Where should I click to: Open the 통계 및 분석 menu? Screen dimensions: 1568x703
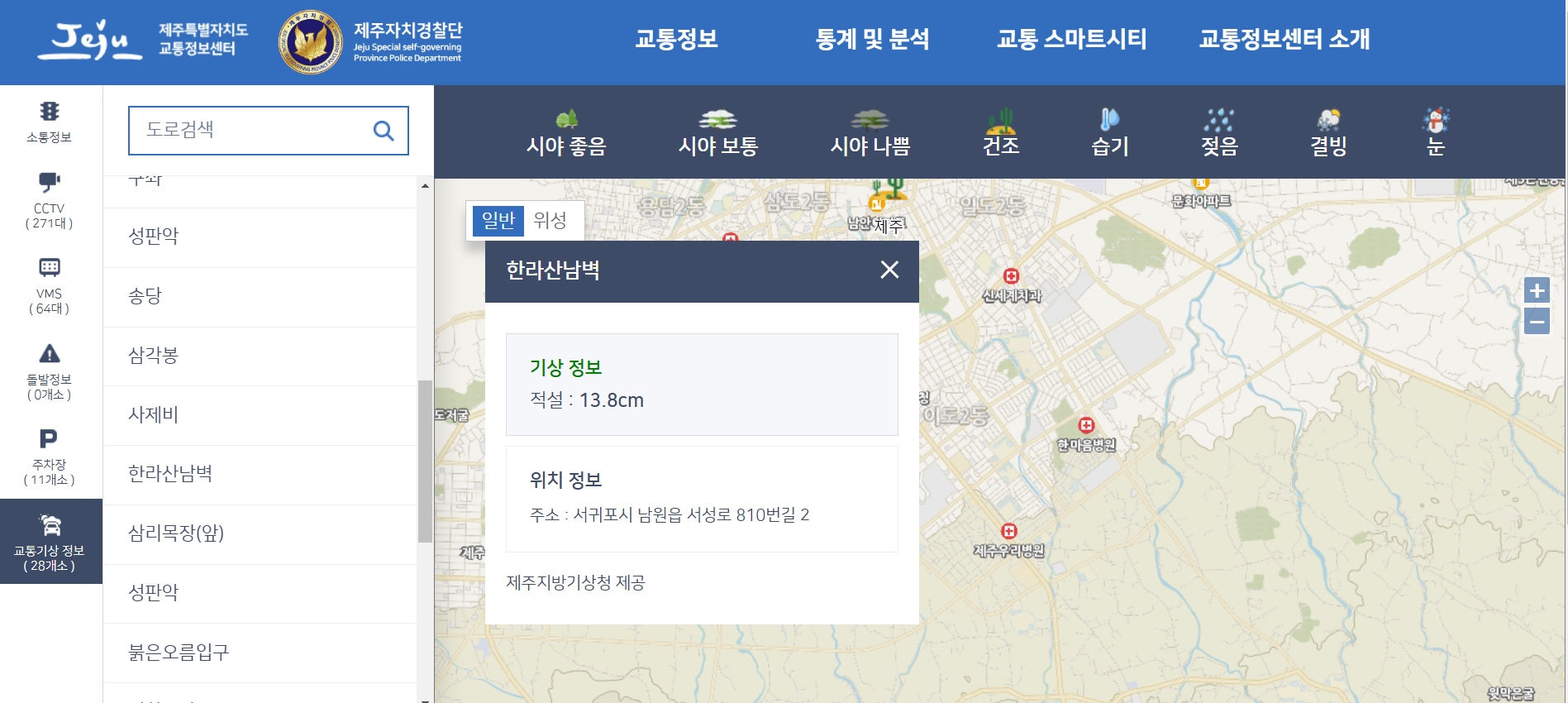pos(872,39)
